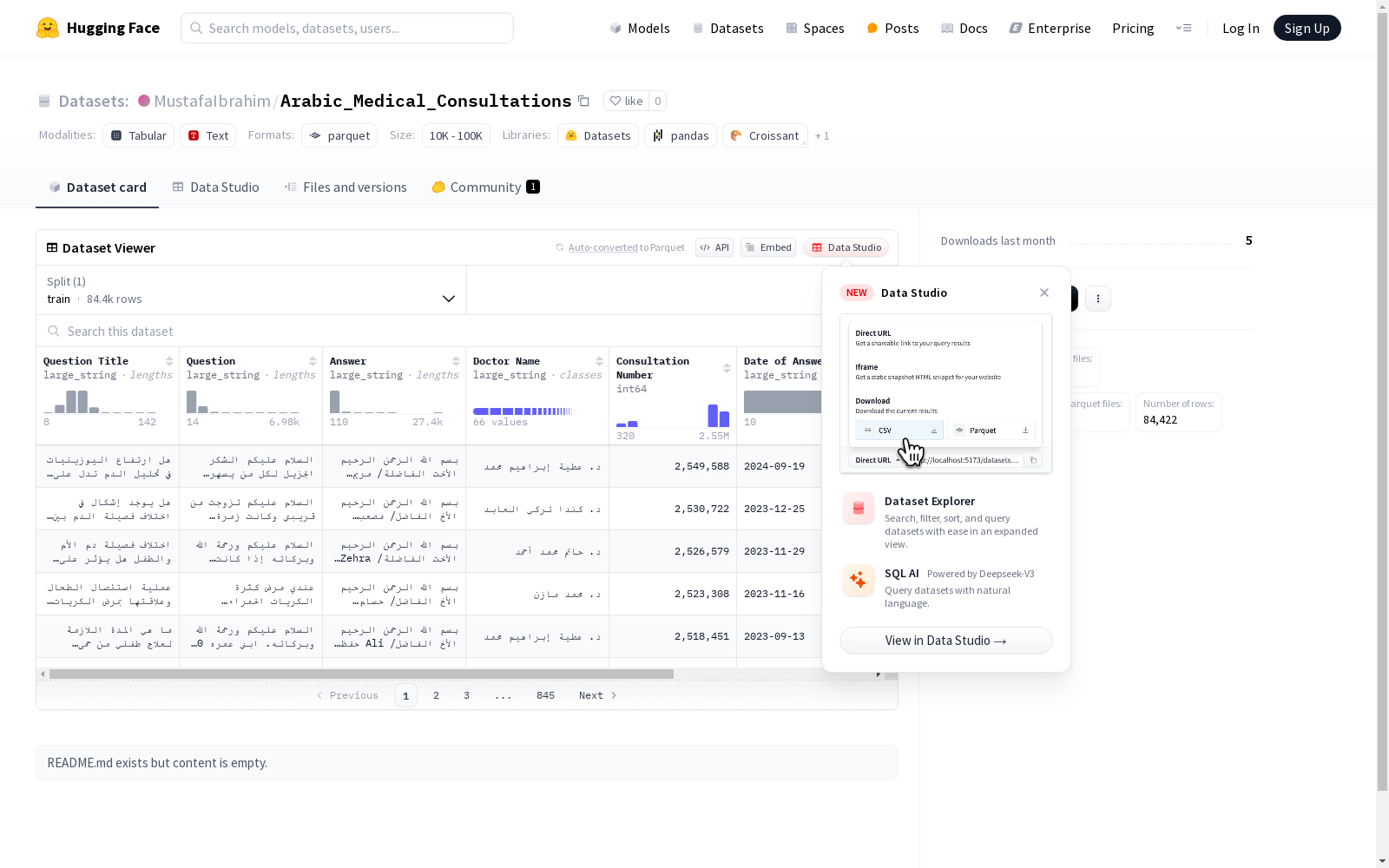Open the API button in Dataset Viewer
The width and height of the screenshot is (1389, 868).
[x=714, y=247]
